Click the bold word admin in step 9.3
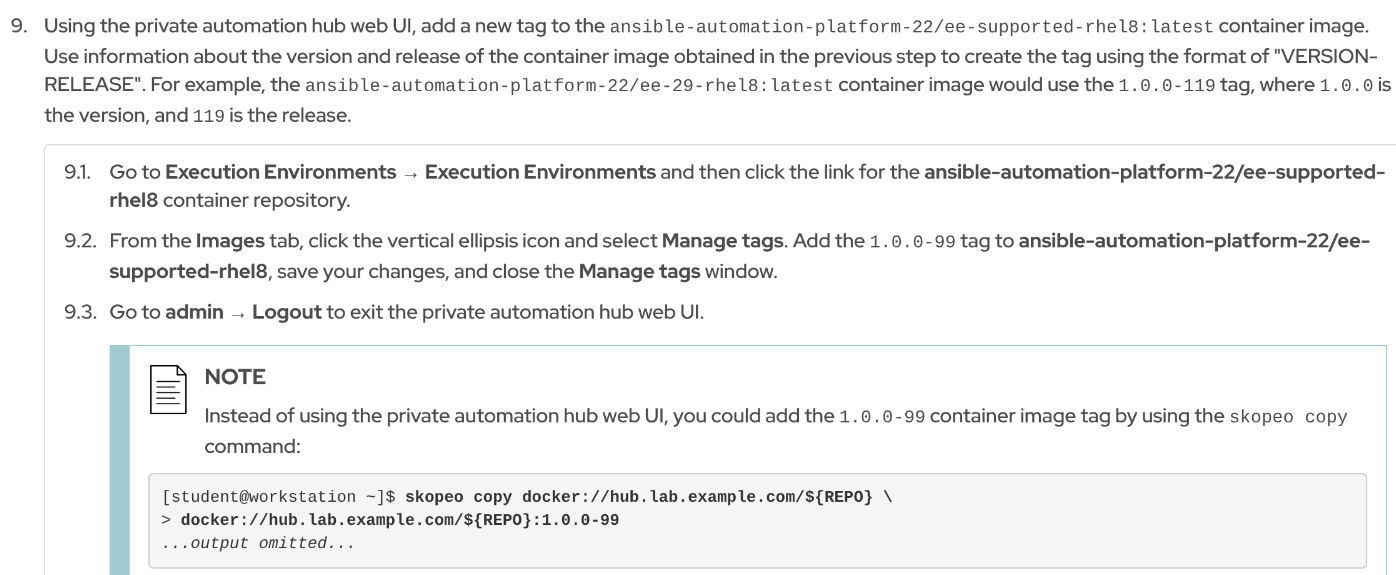Viewport: 1396px width, 575px height. (194, 313)
